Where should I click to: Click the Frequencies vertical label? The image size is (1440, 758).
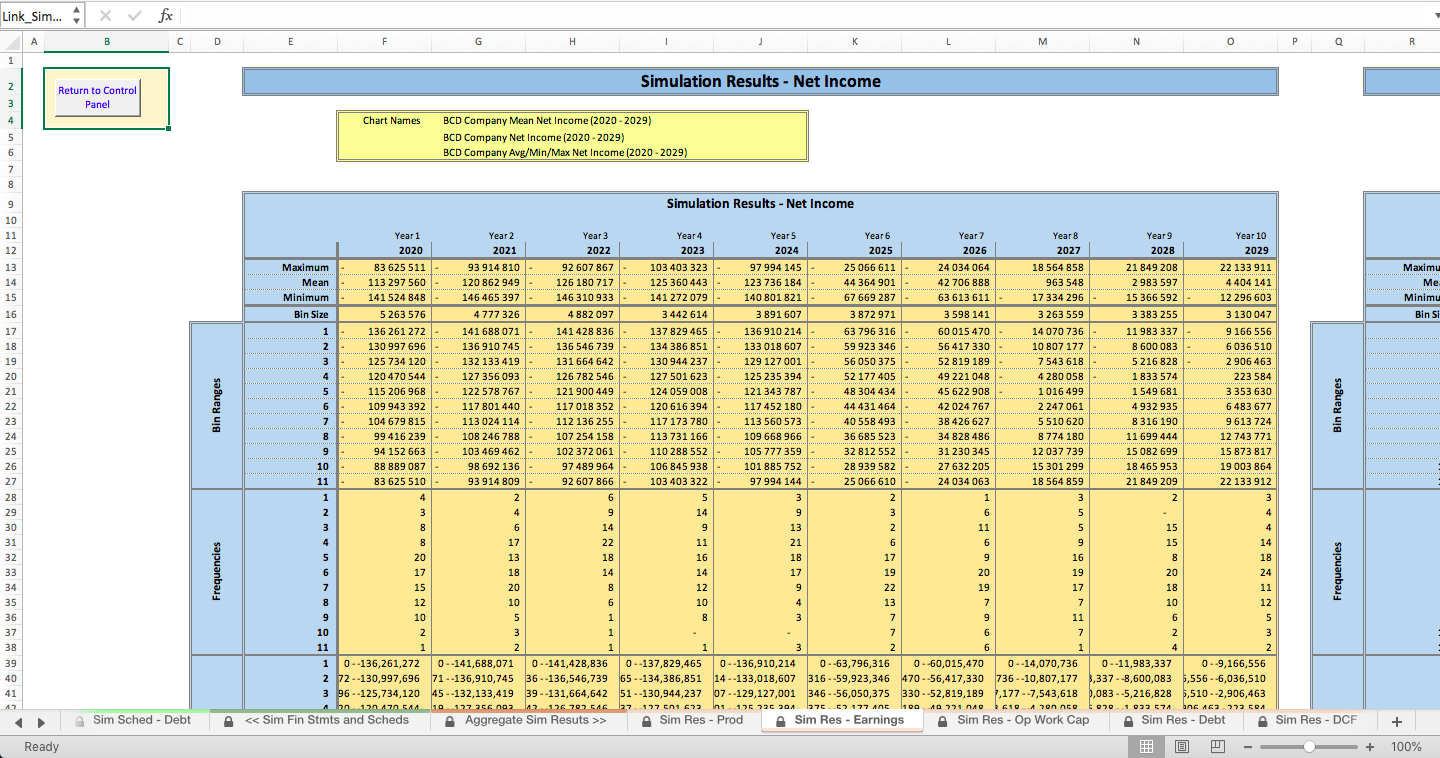pyautogui.click(x=216, y=571)
